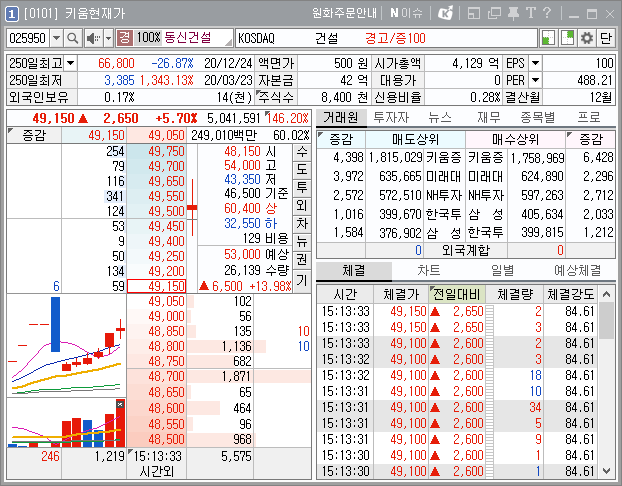Click the screen layout icon in title bar

(x=474, y=13)
